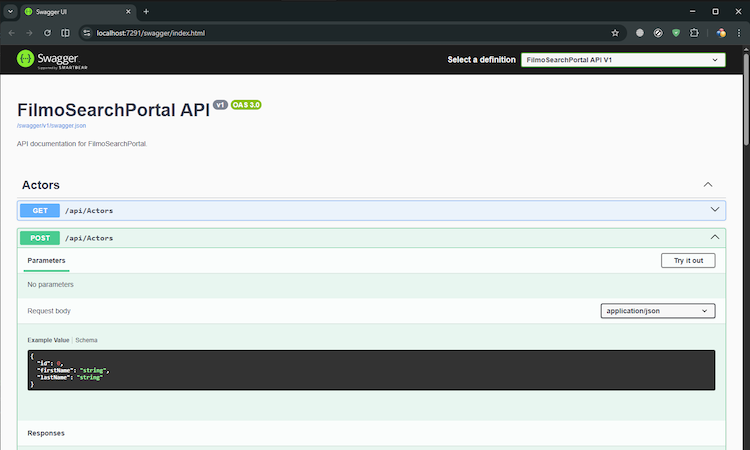View site information icon in address bar
The image size is (750, 450).
pos(87,33)
